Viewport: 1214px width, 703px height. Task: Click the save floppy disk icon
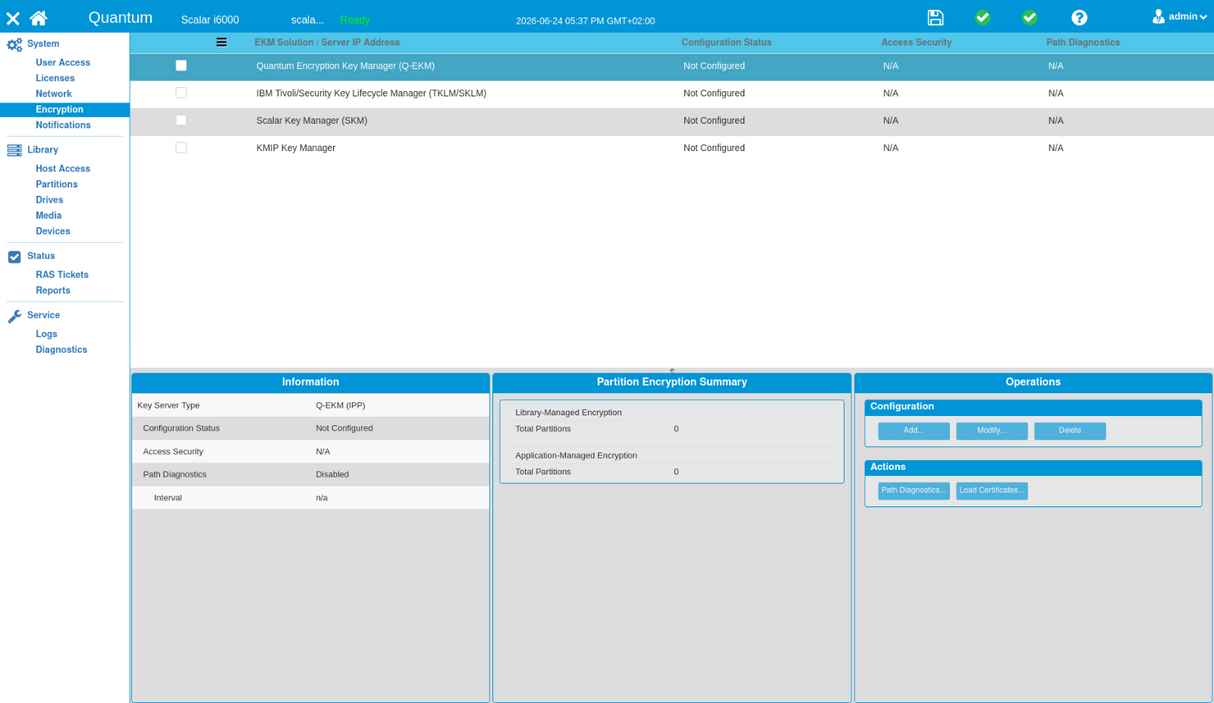pyautogui.click(x=935, y=17)
